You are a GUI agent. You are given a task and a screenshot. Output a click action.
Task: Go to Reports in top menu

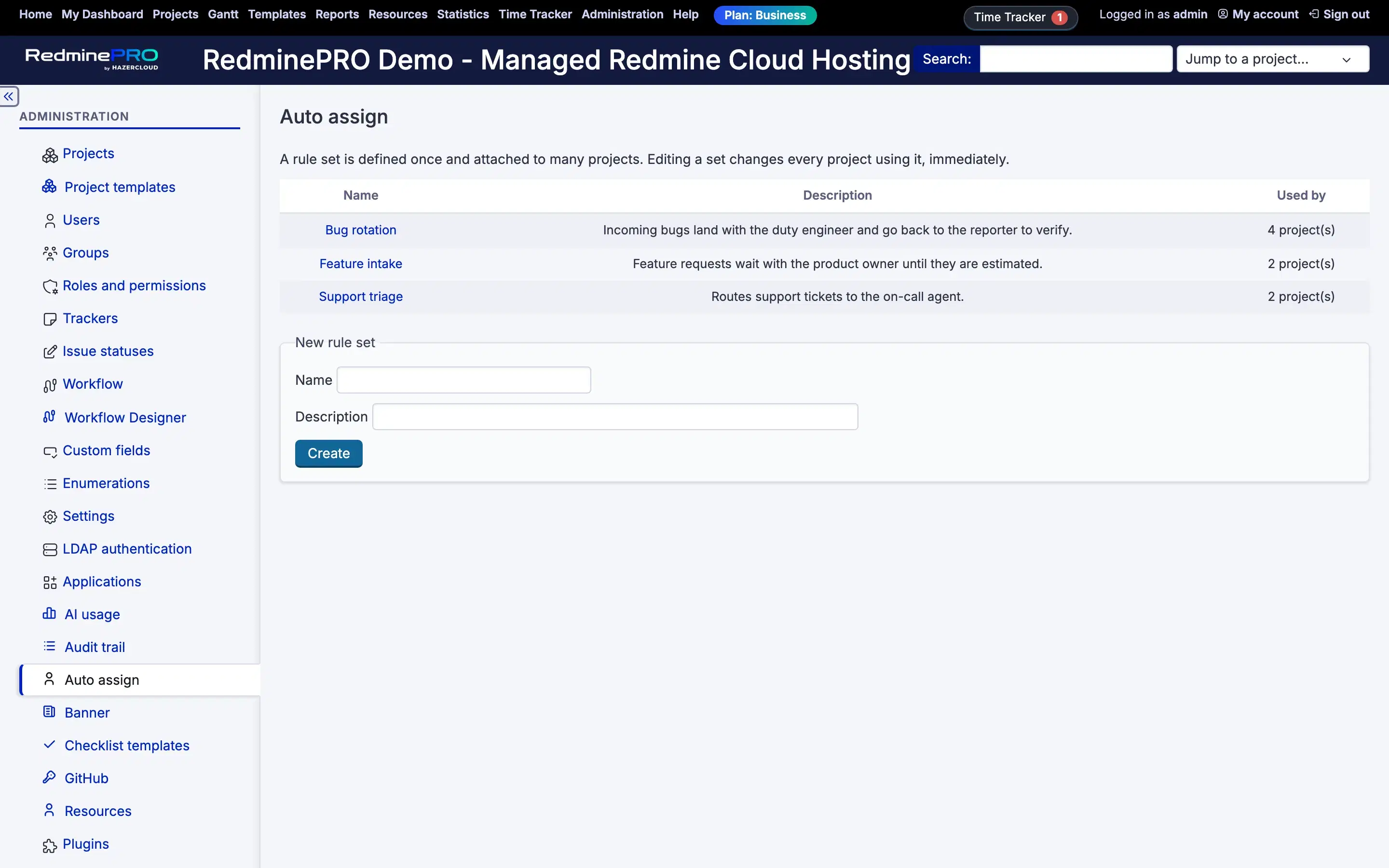(x=337, y=14)
